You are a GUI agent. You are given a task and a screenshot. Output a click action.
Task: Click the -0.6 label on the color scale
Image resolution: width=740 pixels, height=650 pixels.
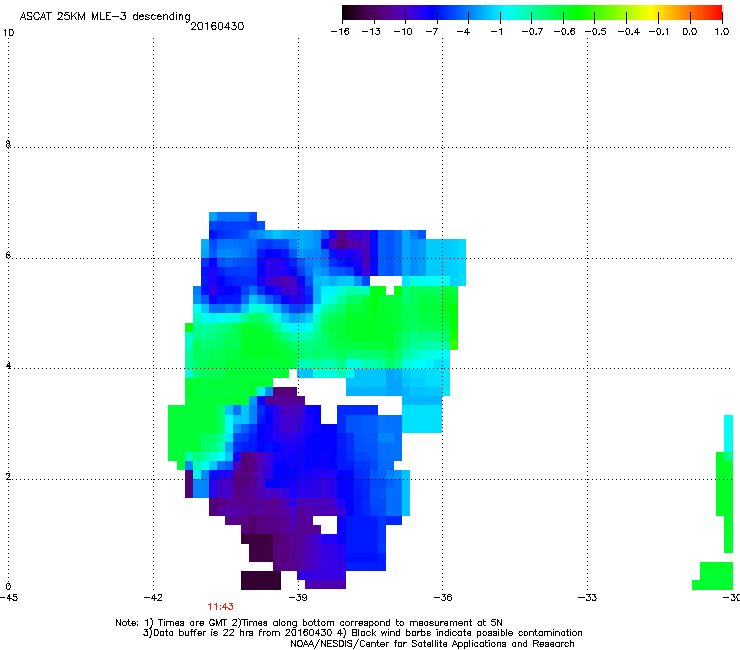click(564, 32)
